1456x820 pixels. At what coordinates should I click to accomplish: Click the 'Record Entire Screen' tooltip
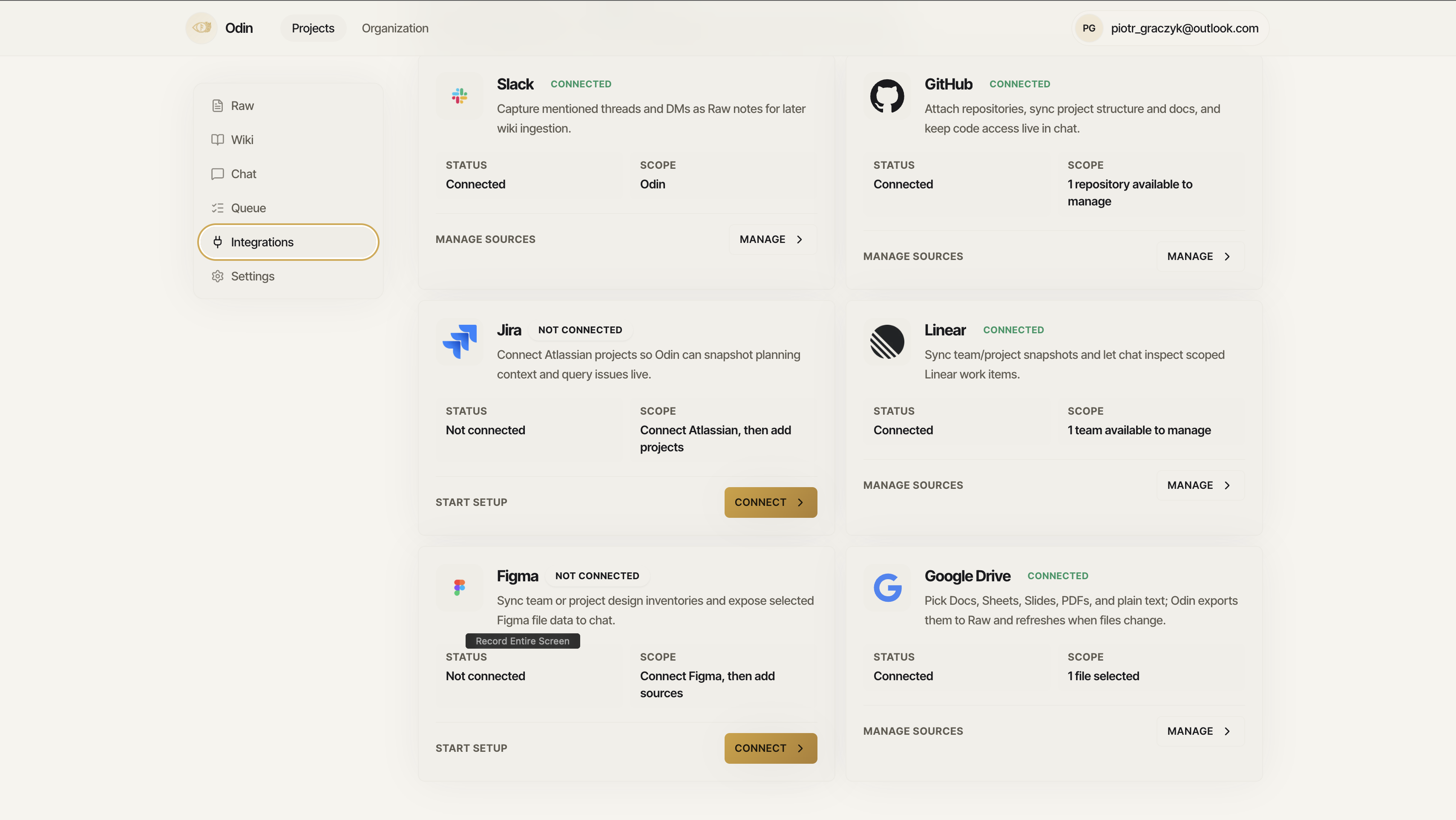pyautogui.click(x=523, y=641)
